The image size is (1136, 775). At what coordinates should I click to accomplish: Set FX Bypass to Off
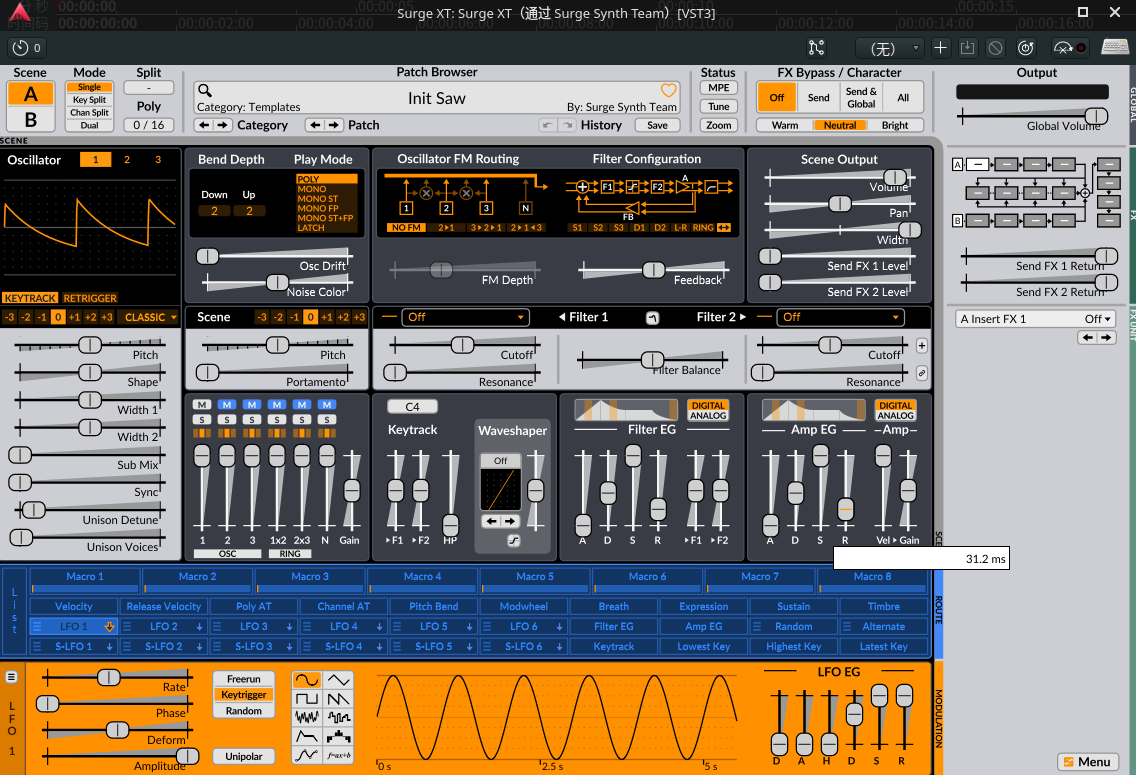click(777, 98)
